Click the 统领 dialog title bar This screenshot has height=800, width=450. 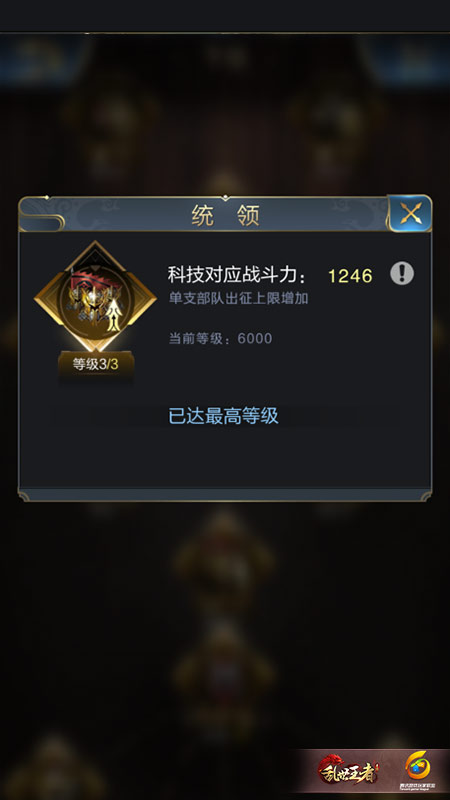(225, 215)
